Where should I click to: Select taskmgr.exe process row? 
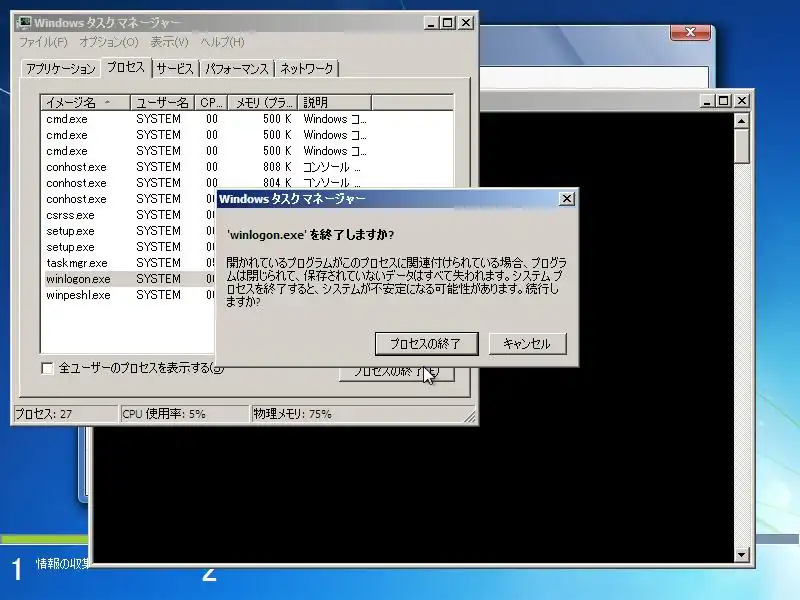[128, 263]
